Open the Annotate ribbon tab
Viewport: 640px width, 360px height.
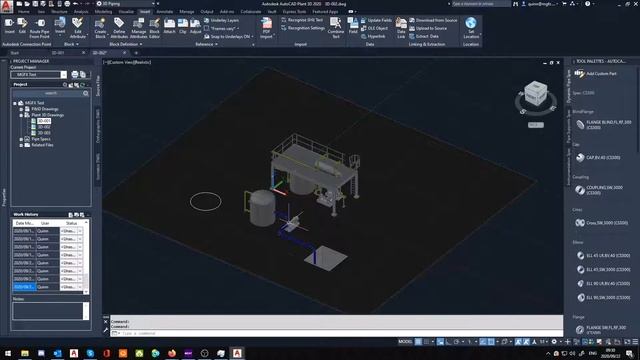tap(164, 12)
